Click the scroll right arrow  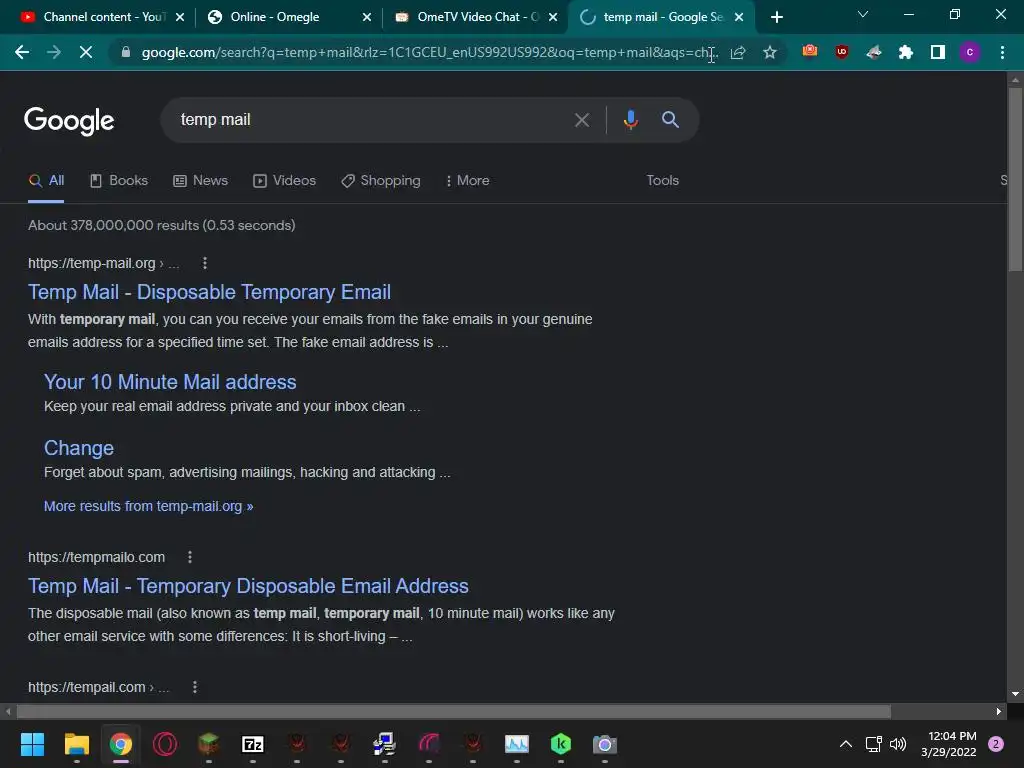999,711
